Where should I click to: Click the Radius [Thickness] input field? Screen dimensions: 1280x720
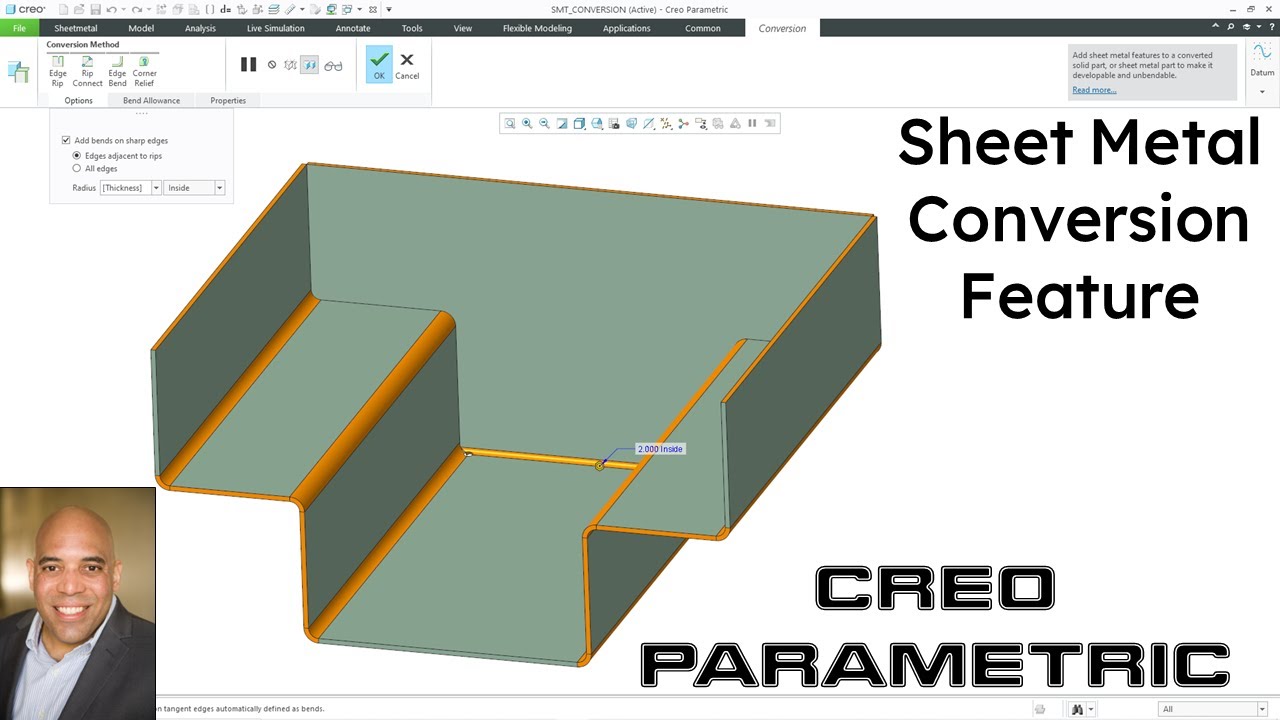click(125, 188)
